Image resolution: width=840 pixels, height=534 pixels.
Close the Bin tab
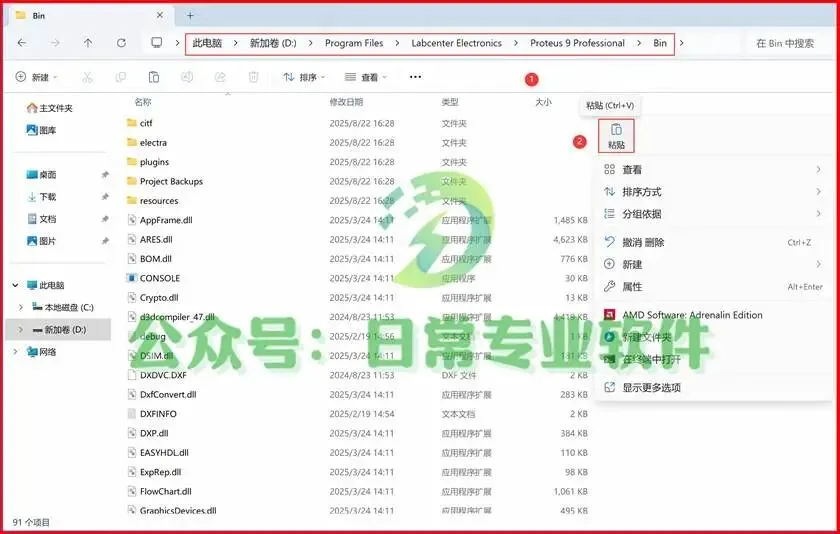[x=160, y=16]
